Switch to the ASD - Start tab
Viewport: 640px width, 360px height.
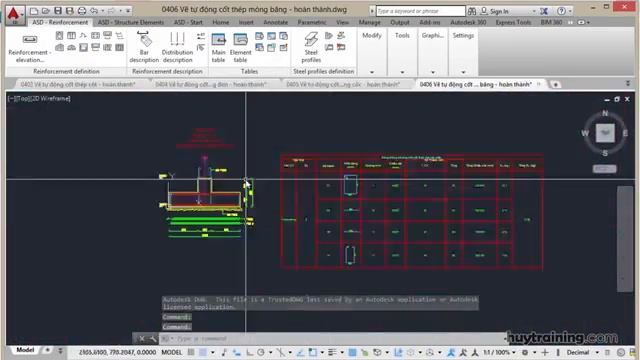pyautogui.click(x=188, y=22)
